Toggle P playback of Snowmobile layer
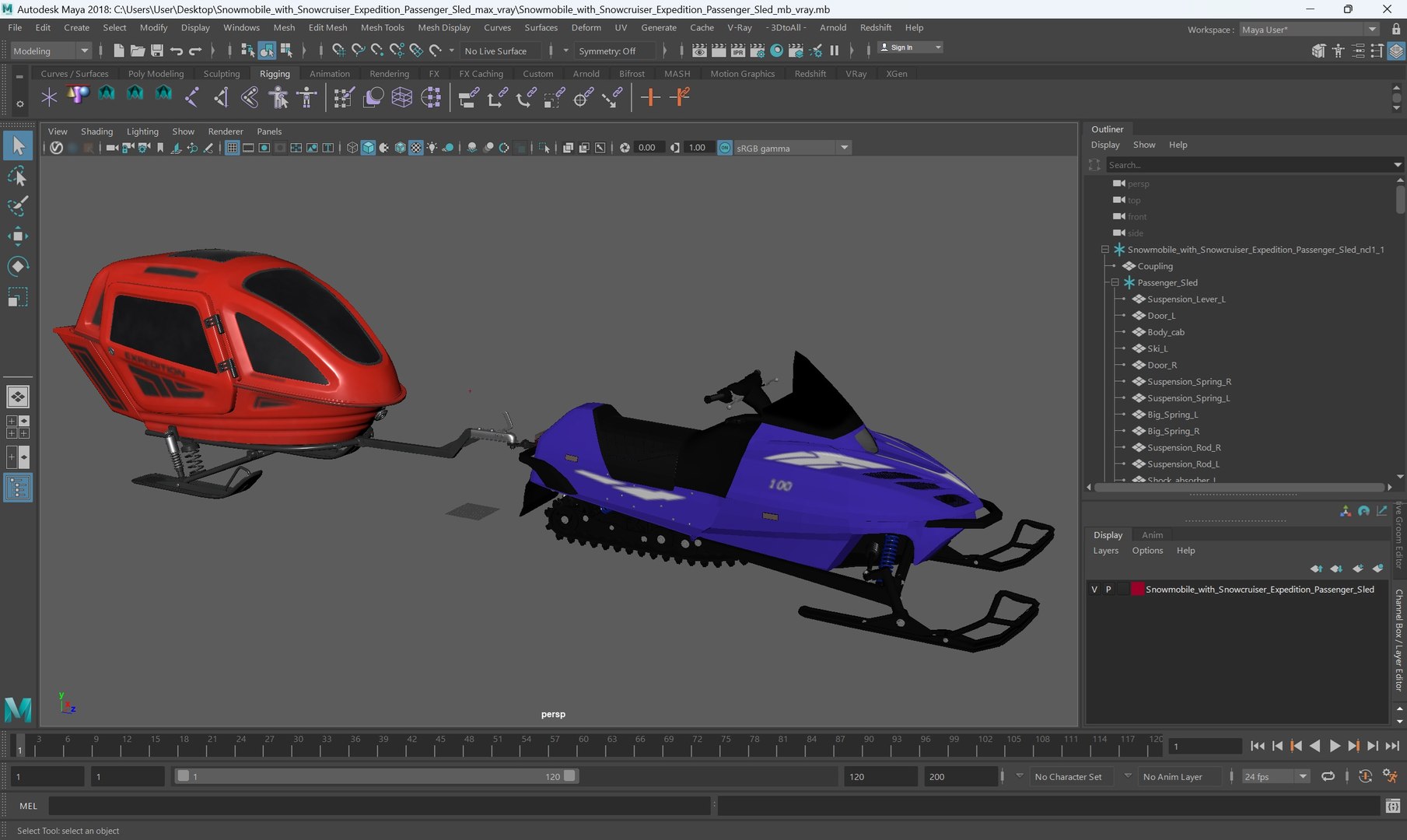 [x=1108, y=590]
